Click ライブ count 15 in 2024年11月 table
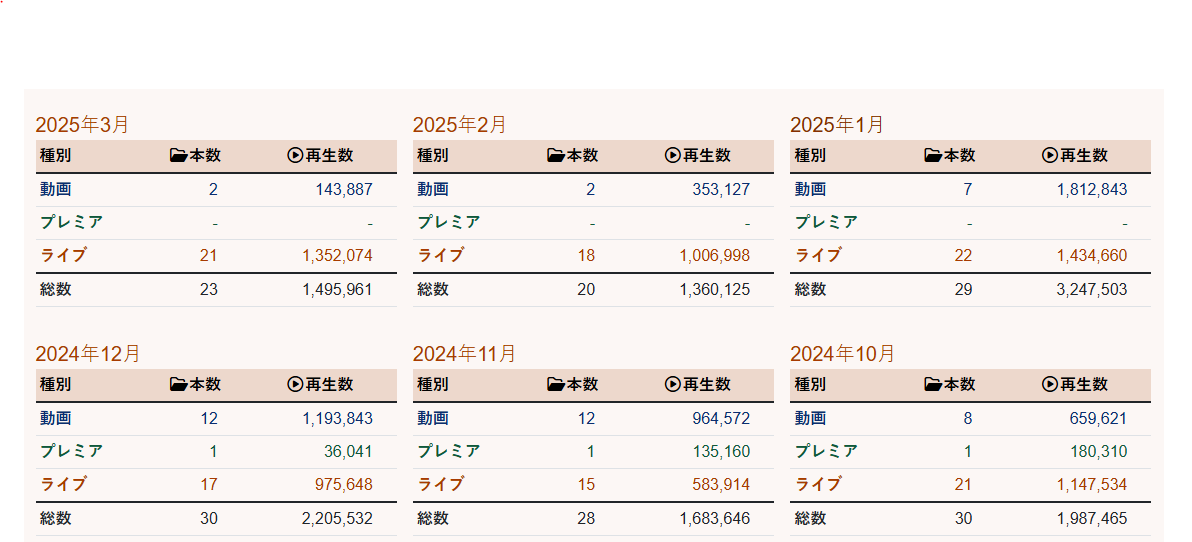The width and height of the screenshot is (1192, 542). [586, 484]
